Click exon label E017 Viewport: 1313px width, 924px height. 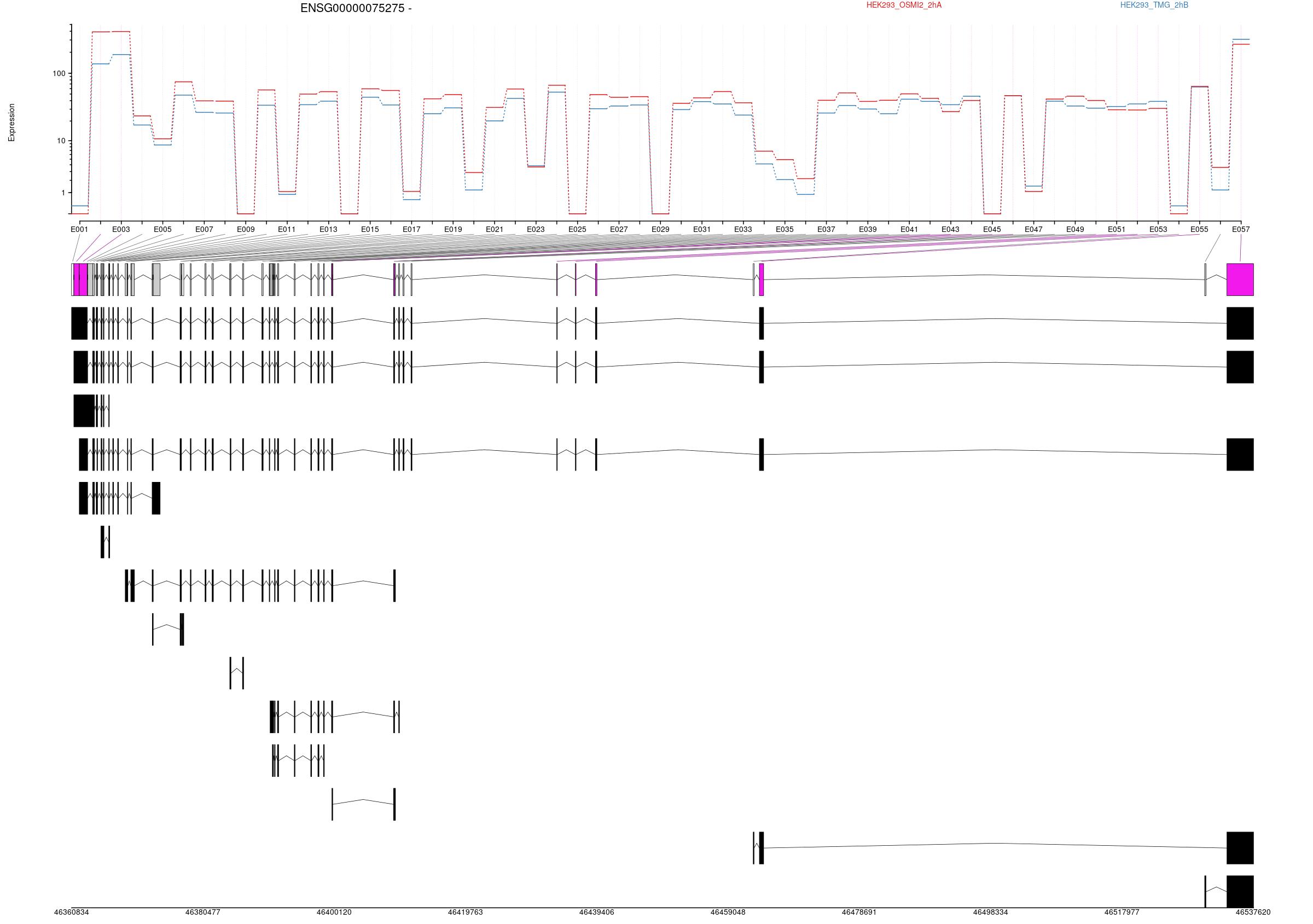[x=411, y=229]
